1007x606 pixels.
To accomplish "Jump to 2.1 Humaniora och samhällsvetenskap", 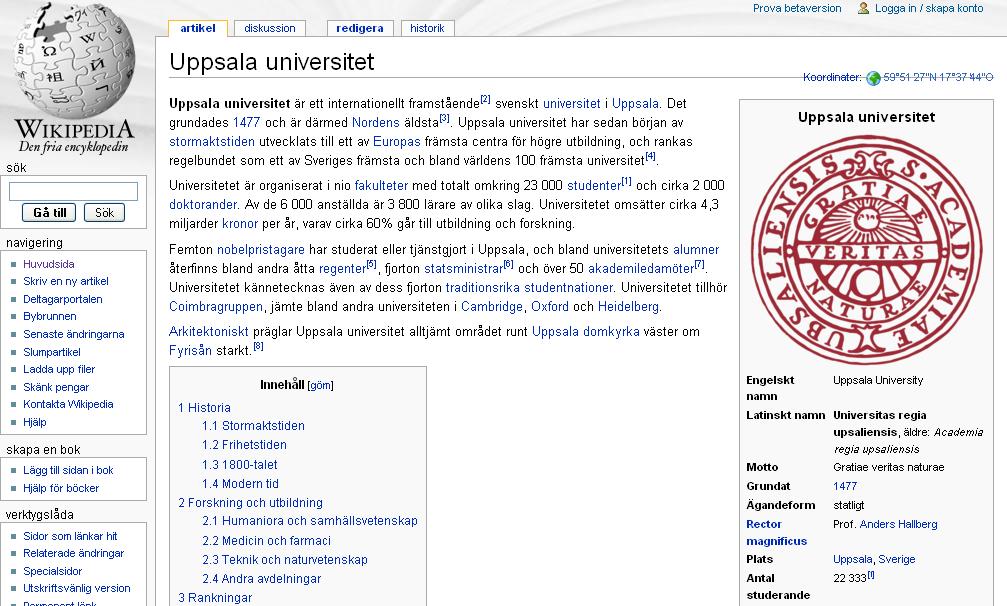I will click(x=310, y=521).
